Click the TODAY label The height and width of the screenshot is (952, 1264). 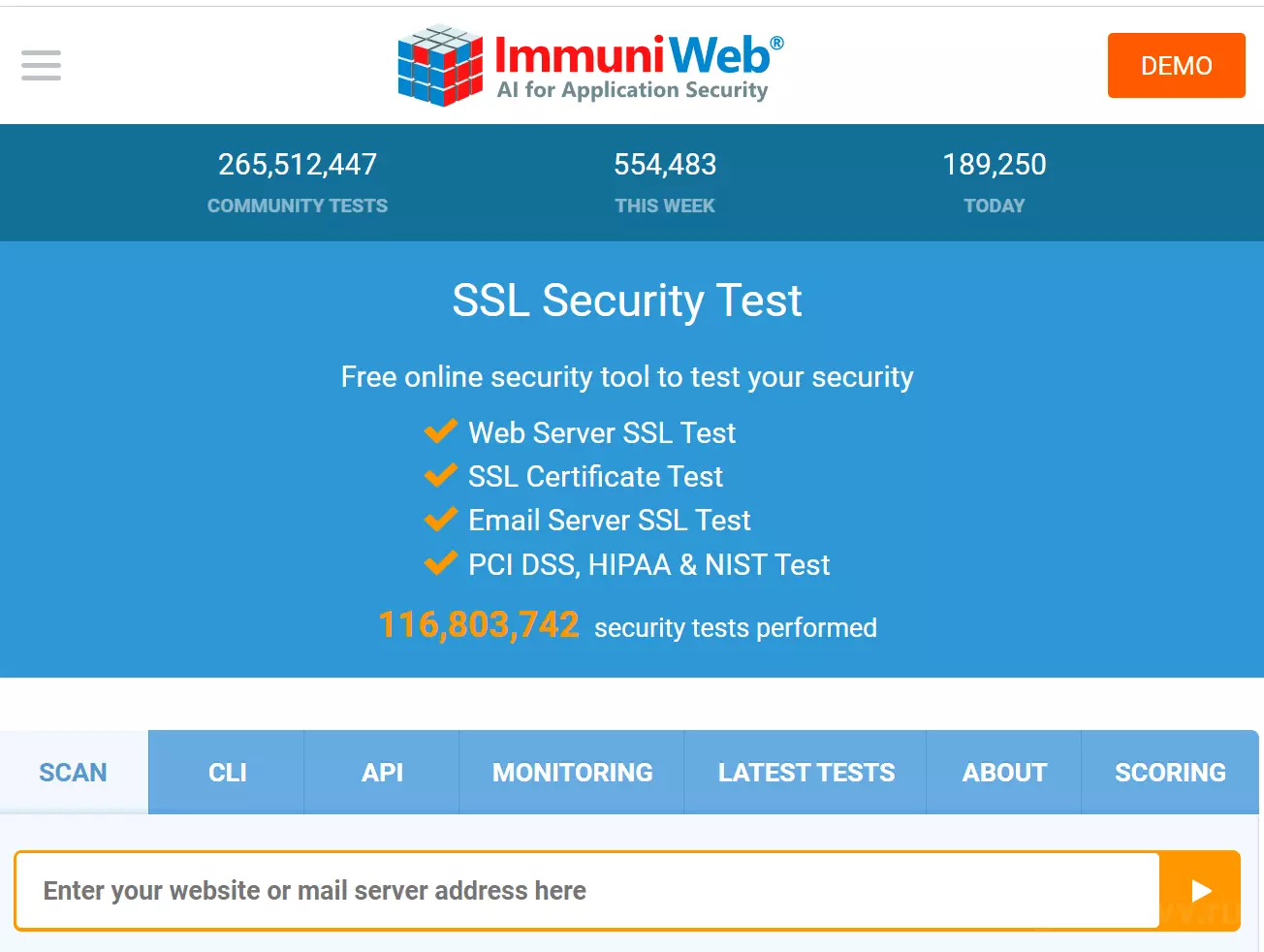[x=995, y=206]
